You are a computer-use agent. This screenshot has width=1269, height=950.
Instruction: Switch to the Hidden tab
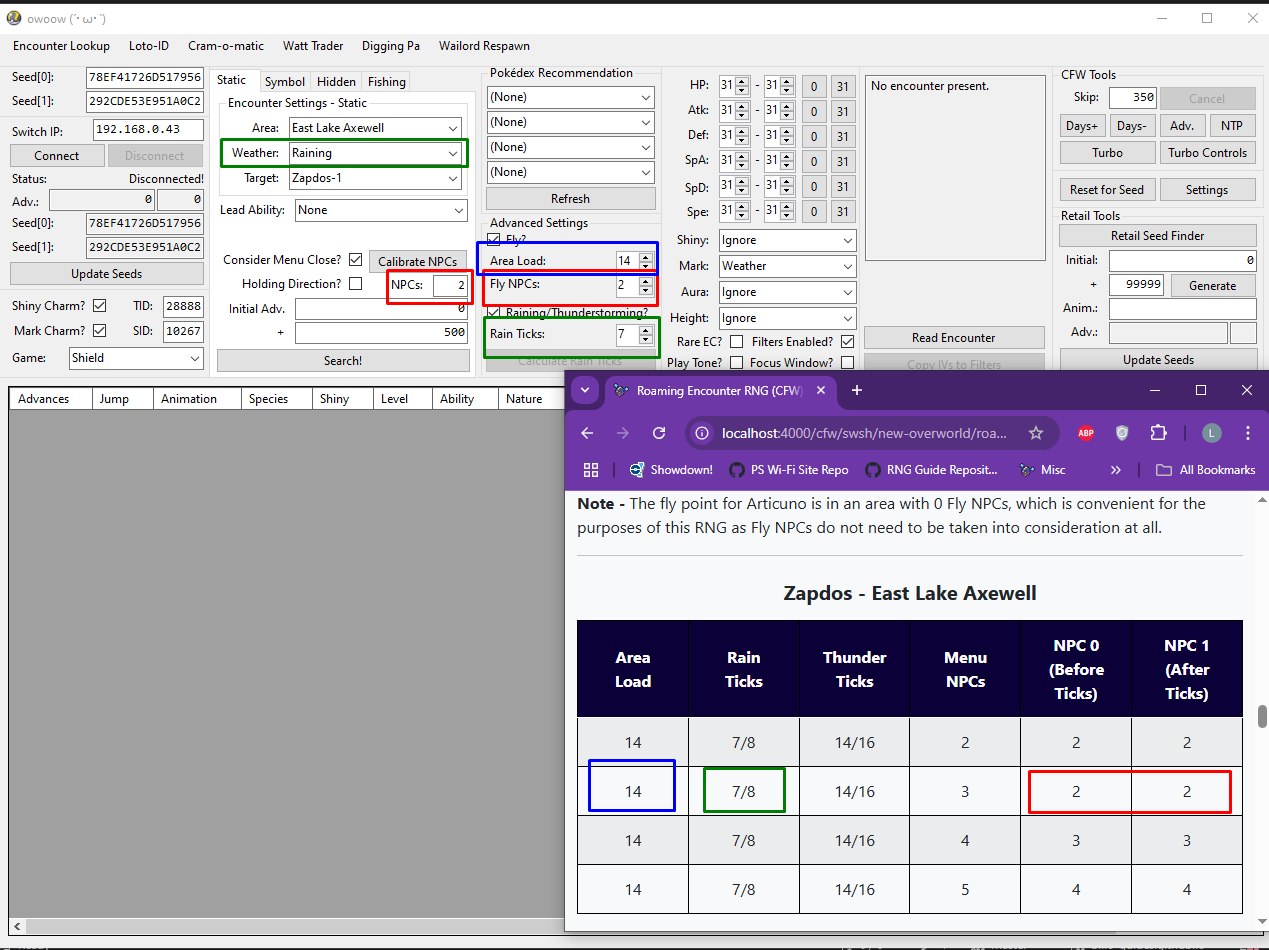click(x=336, y=82)
